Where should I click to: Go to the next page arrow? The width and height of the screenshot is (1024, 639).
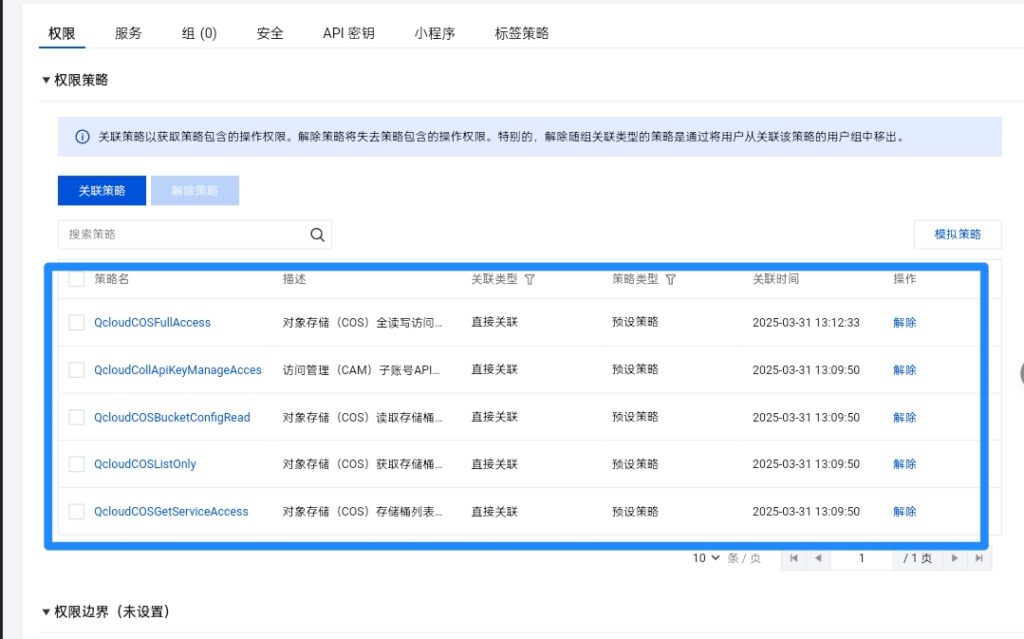click(x=955, y=558)
